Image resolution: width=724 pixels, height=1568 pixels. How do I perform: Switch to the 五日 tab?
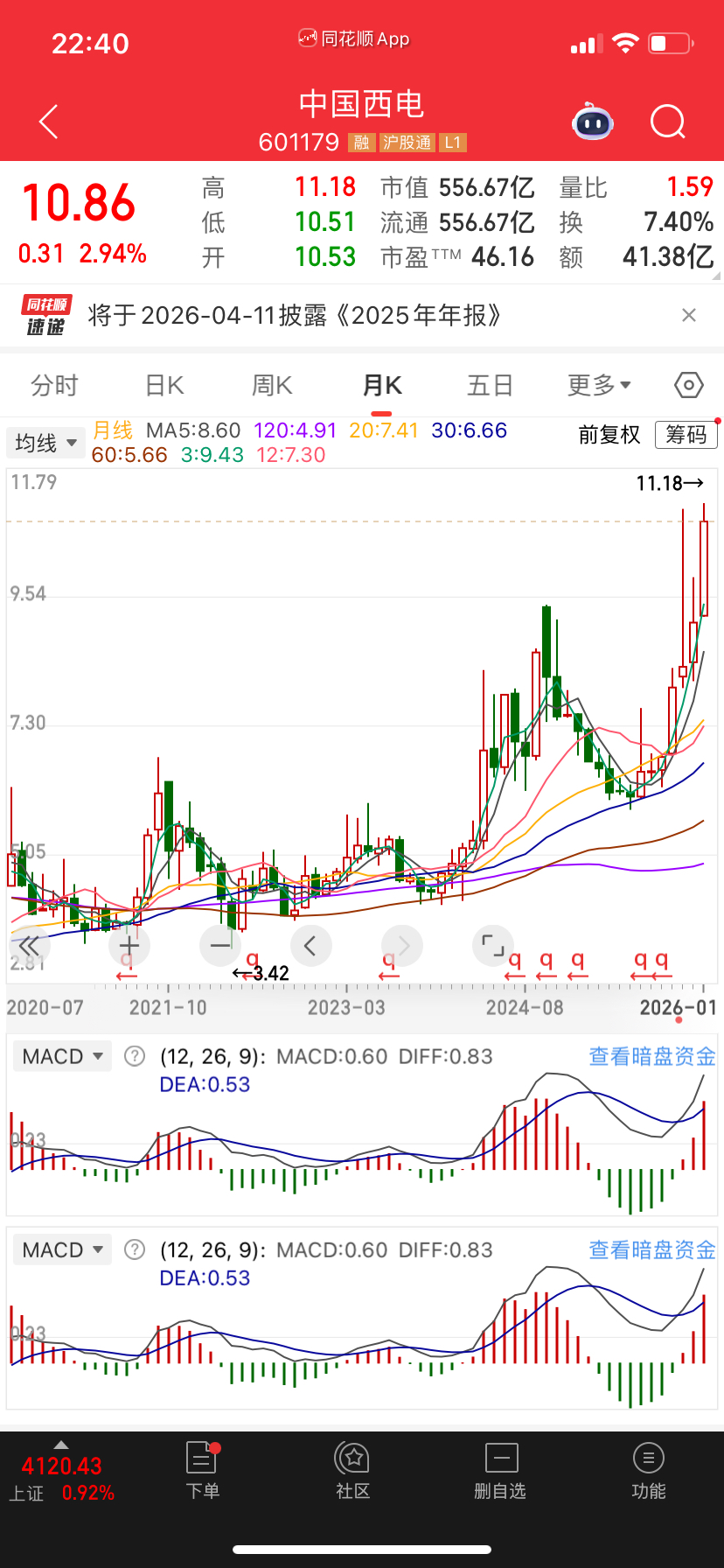[x=490, y=385]
